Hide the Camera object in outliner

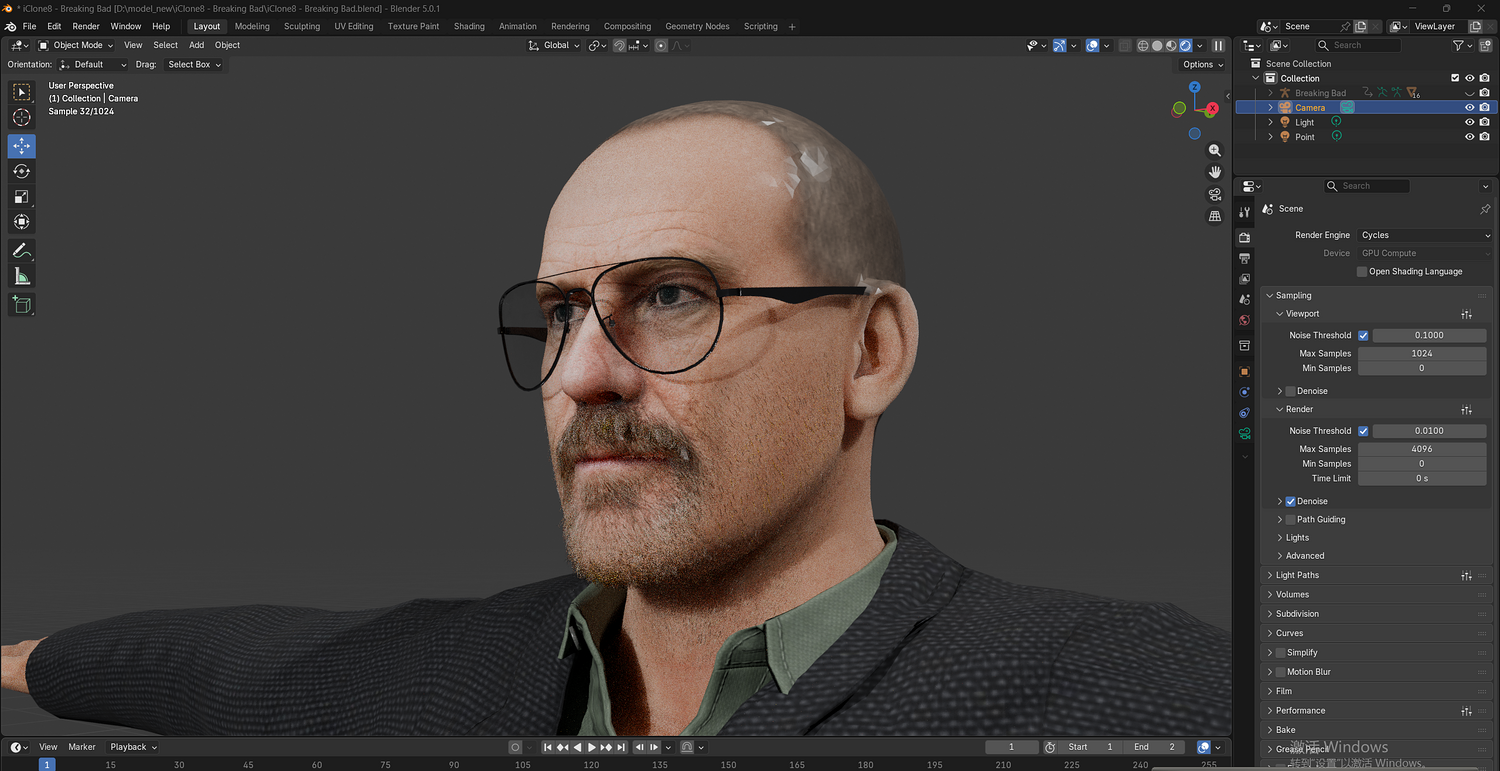point(1469,107)
